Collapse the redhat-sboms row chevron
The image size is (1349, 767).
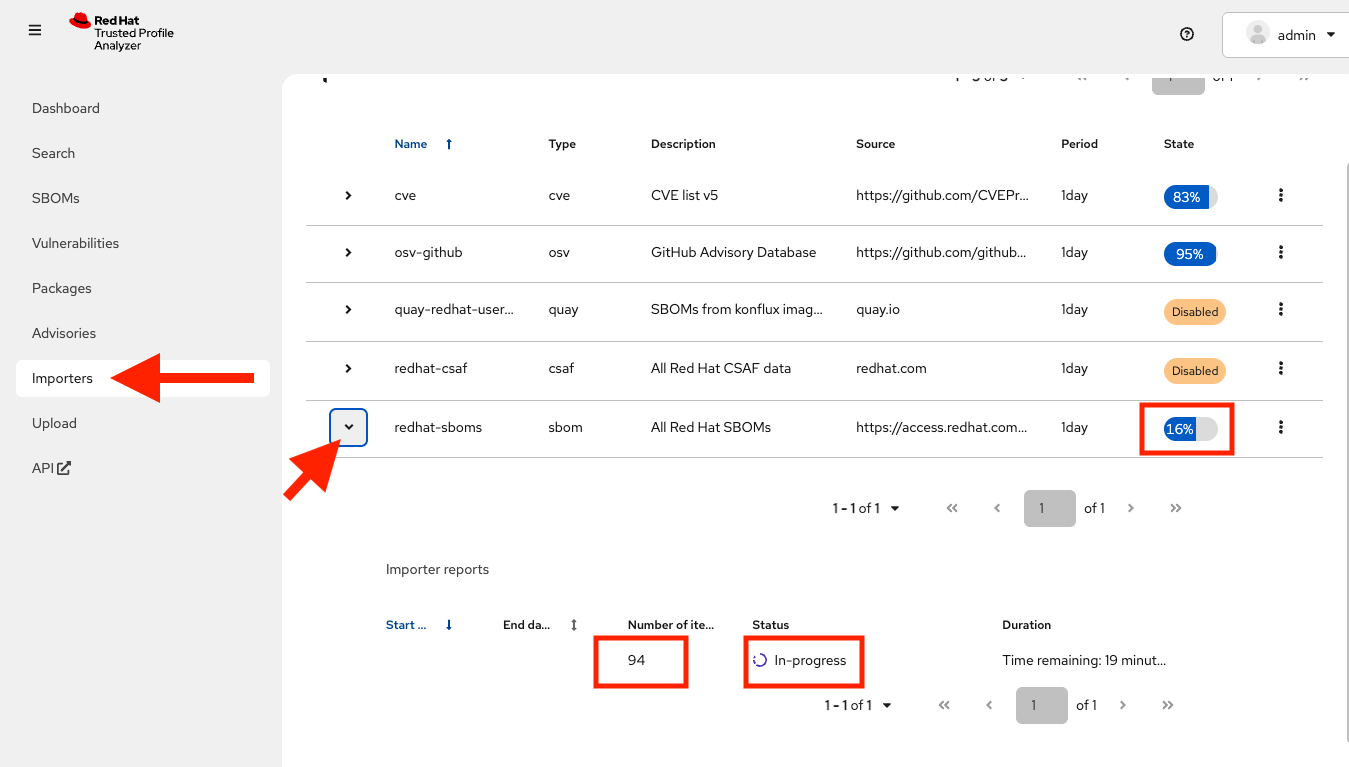coord(348,427)
